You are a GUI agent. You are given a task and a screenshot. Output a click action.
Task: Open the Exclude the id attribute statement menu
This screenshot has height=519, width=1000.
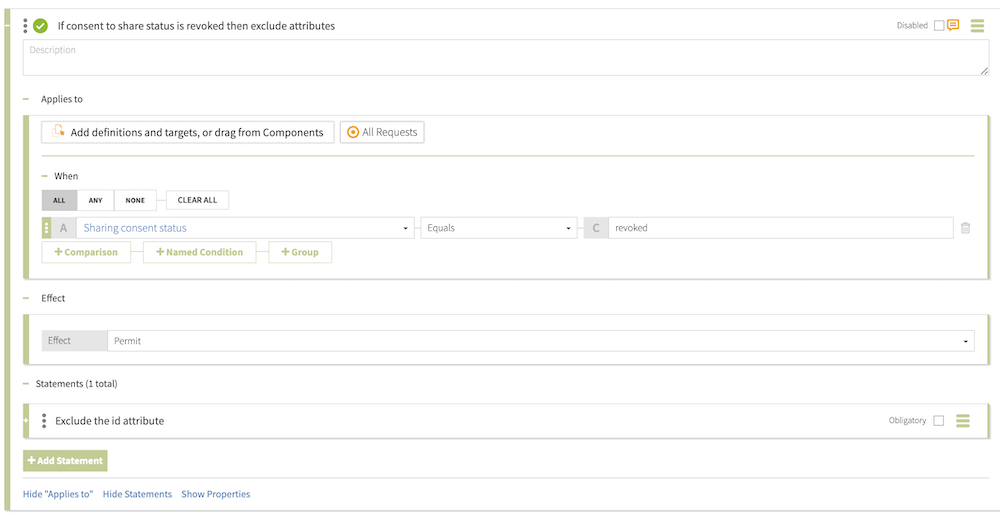tap(962, 421)
